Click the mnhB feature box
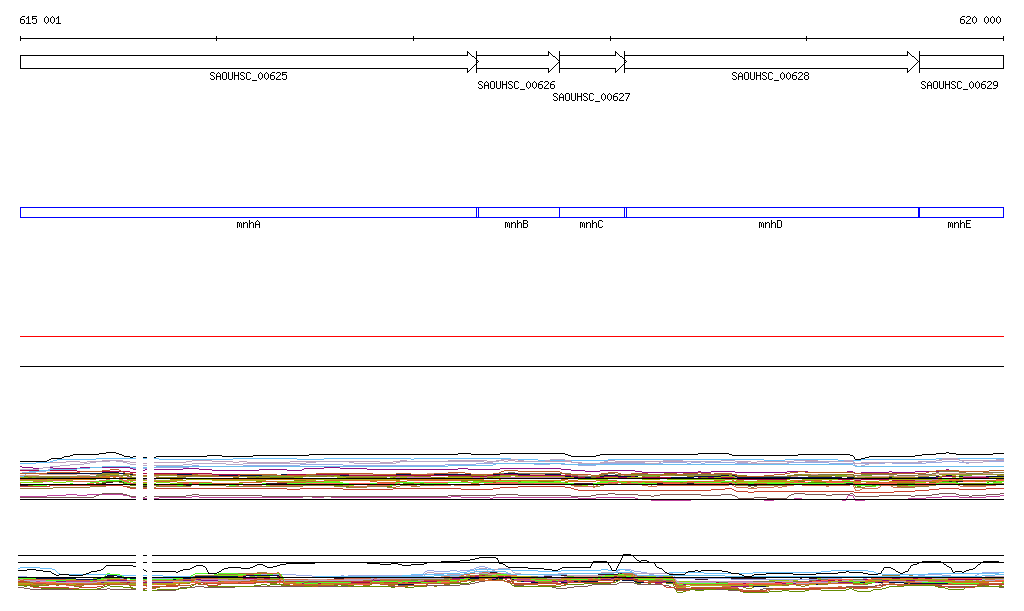The image size is (1024, 611). (518, 212)
